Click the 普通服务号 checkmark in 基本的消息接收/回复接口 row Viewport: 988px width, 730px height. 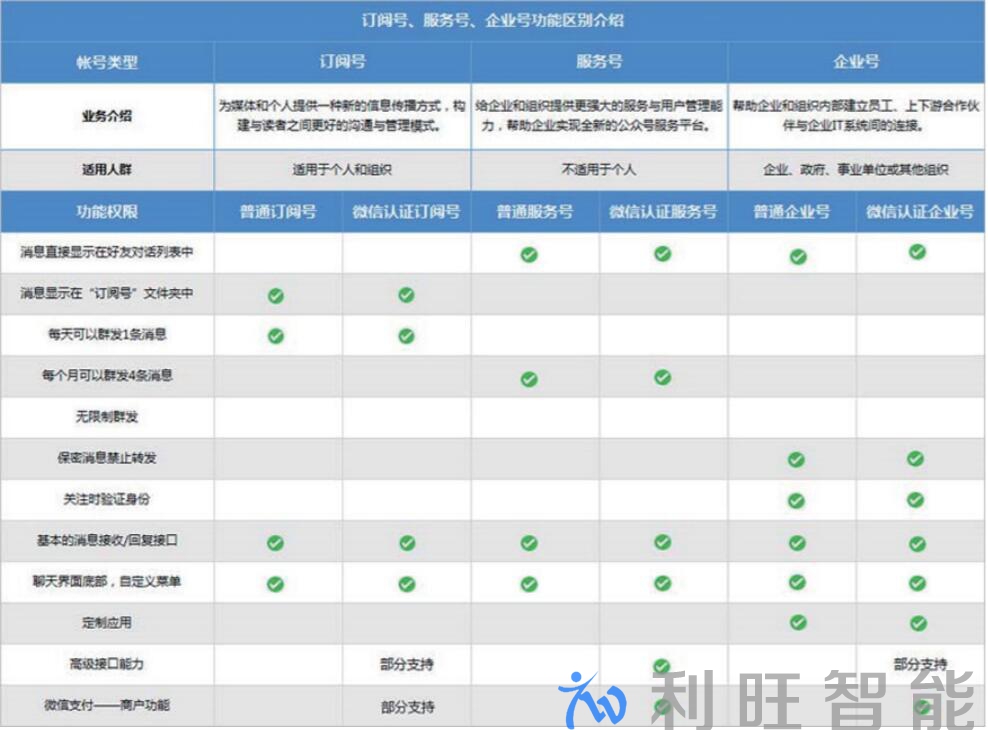pyautogui.click(x=529, y=542)
